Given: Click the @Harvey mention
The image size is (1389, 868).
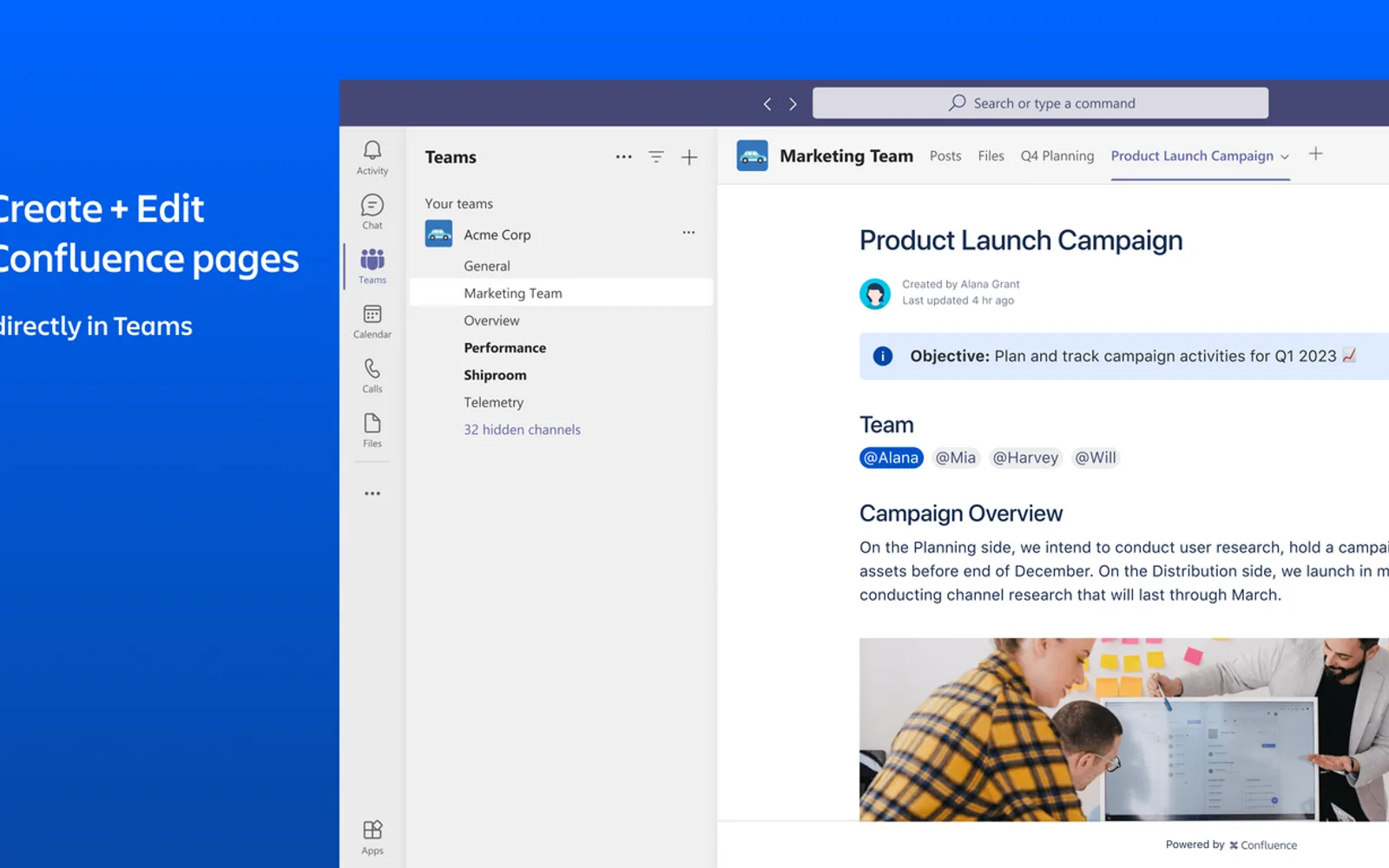Looking at the screenshot, I should 1025,457.
